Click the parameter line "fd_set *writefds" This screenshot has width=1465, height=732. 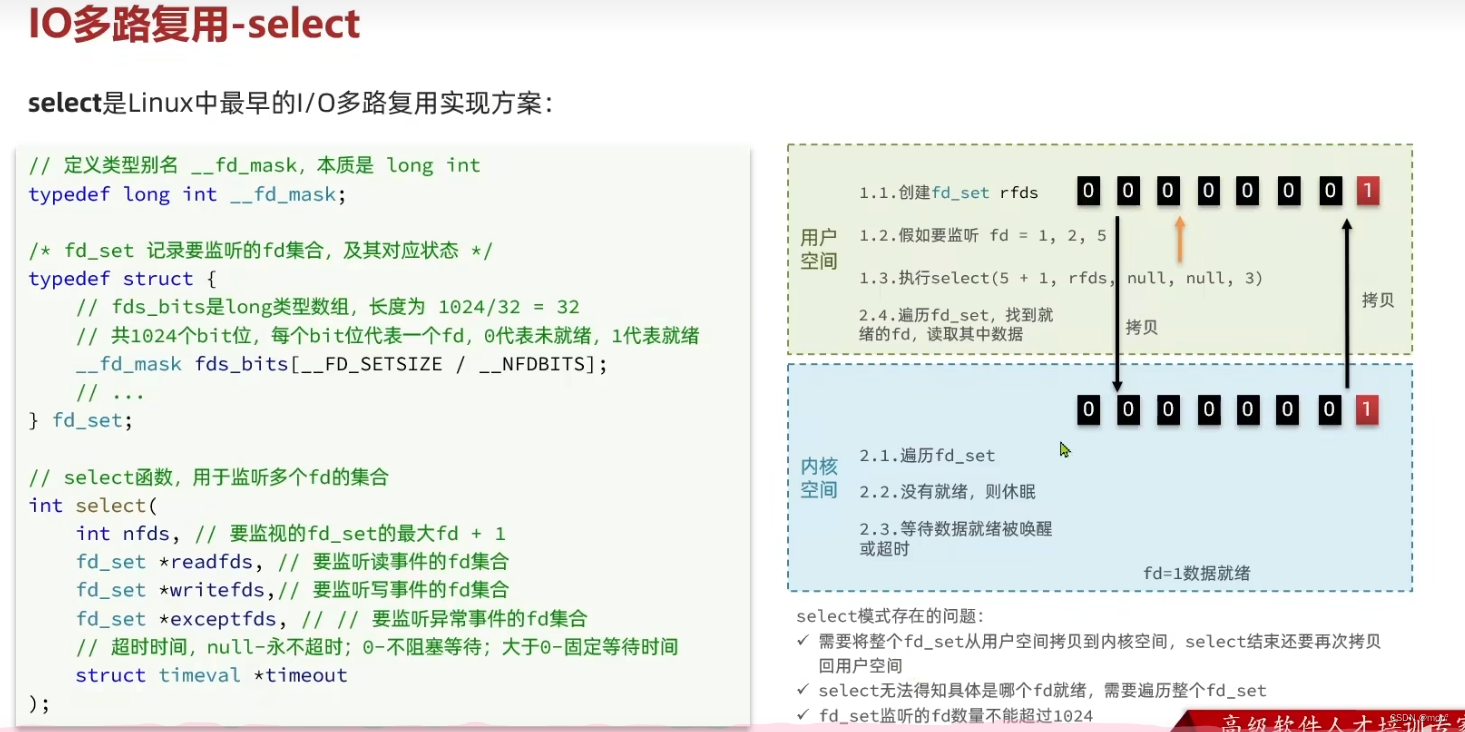pyautogui.click(x=292, y=590)
